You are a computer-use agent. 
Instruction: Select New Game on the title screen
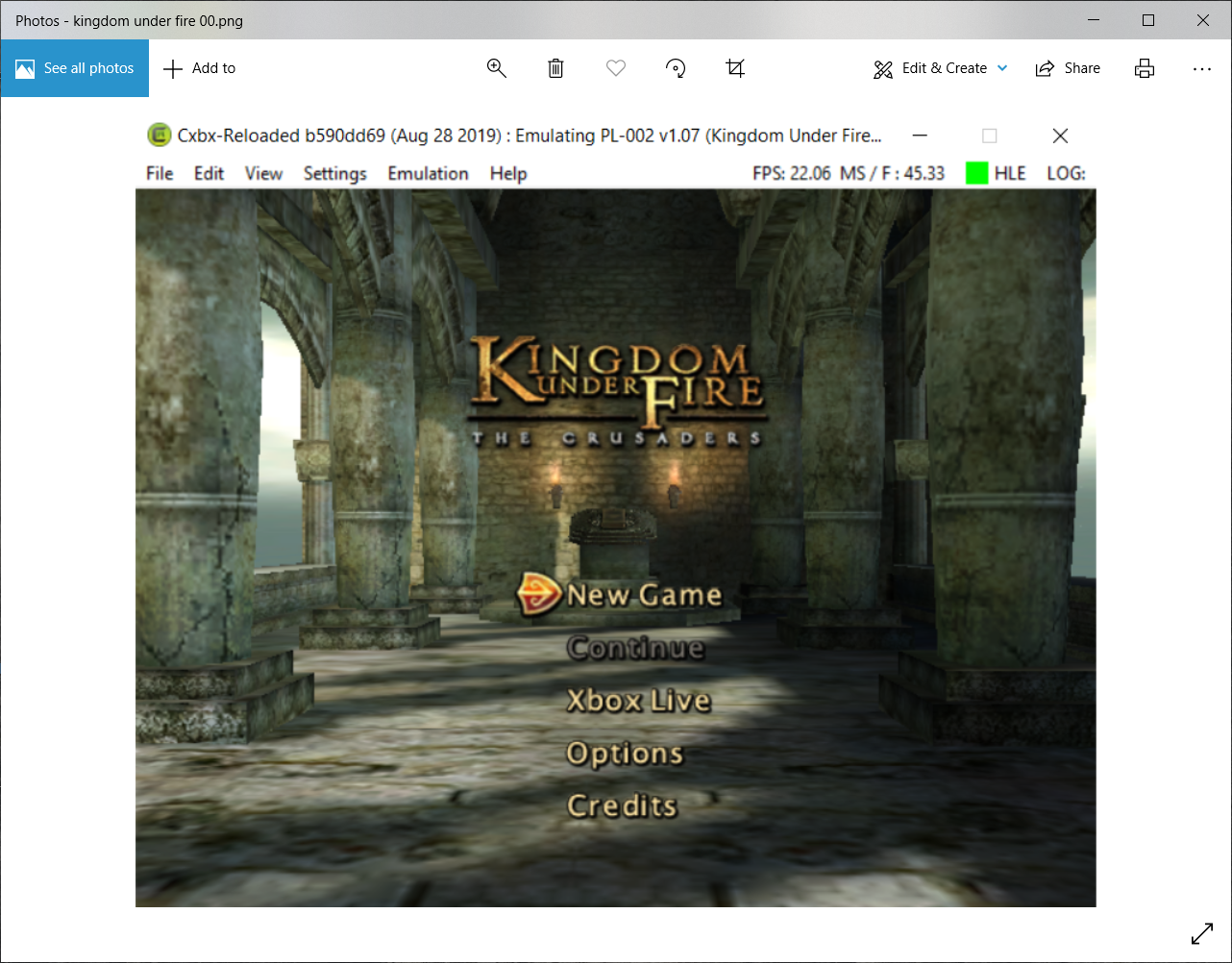644,595
